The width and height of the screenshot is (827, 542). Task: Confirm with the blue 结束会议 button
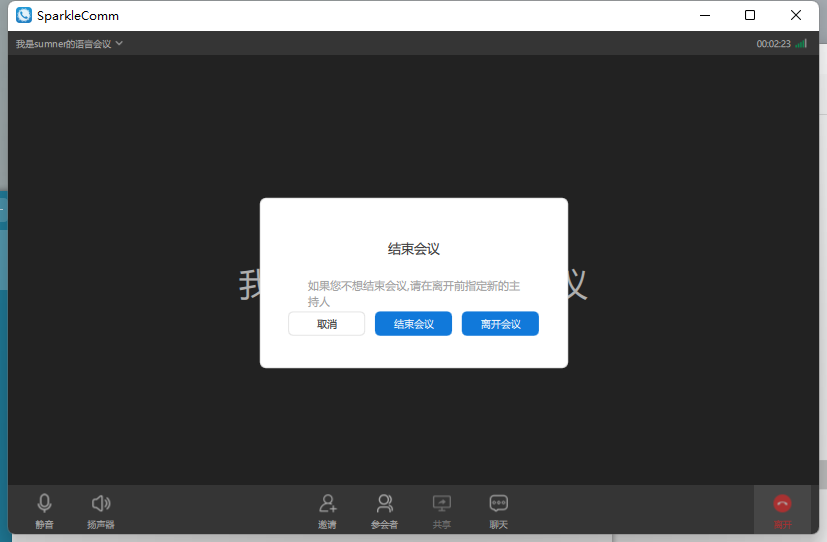coord(413,324)
